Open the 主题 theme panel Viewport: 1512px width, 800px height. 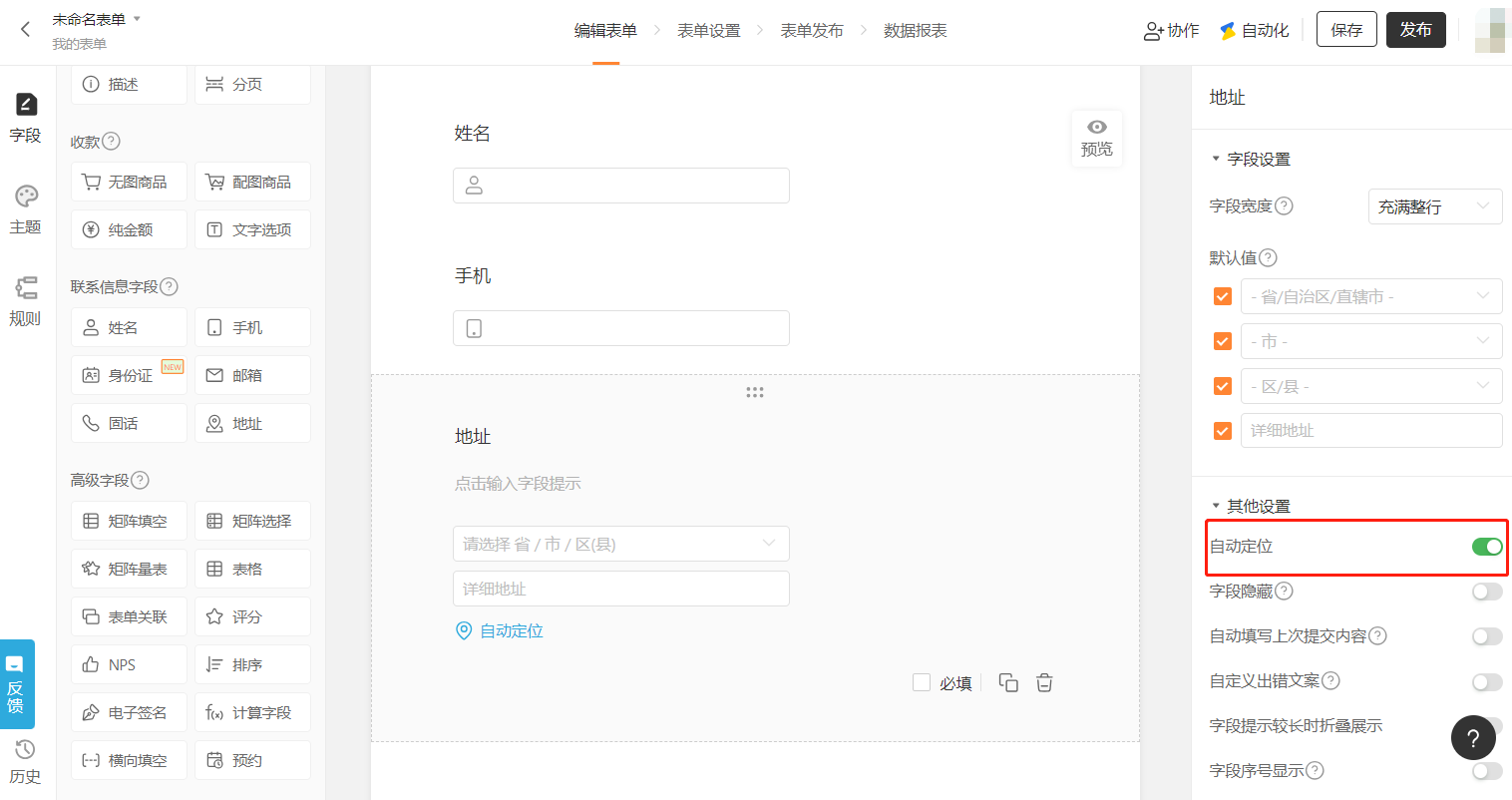26,209
